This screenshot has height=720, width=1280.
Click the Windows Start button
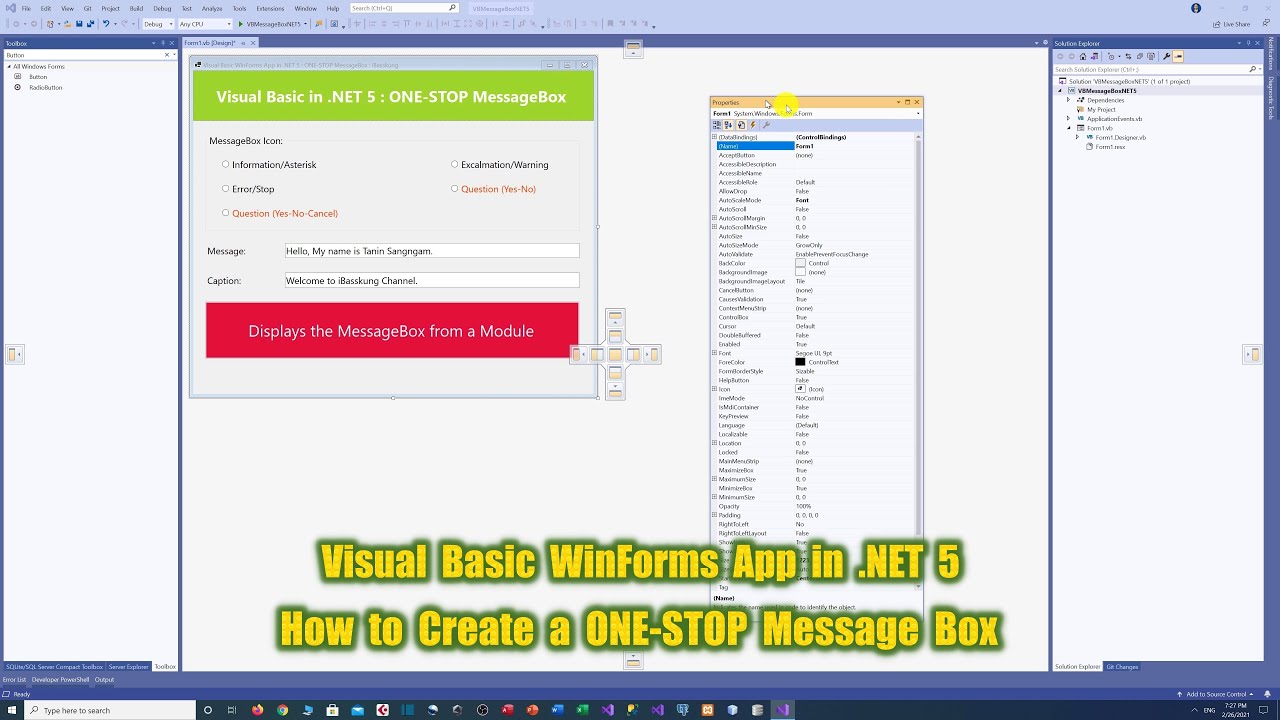[x=11, y=710]
